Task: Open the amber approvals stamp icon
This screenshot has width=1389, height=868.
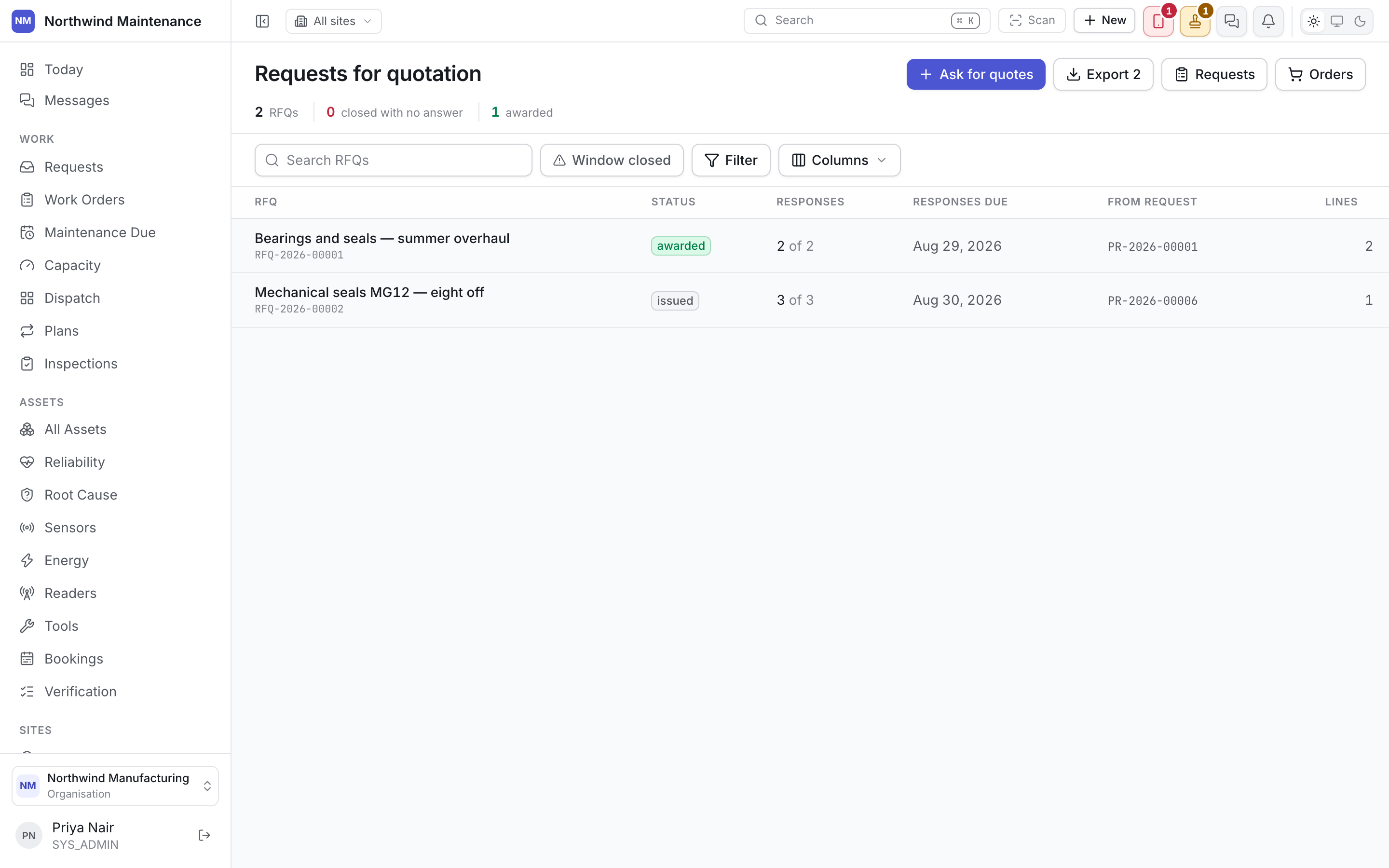Action: point(1195,21)
